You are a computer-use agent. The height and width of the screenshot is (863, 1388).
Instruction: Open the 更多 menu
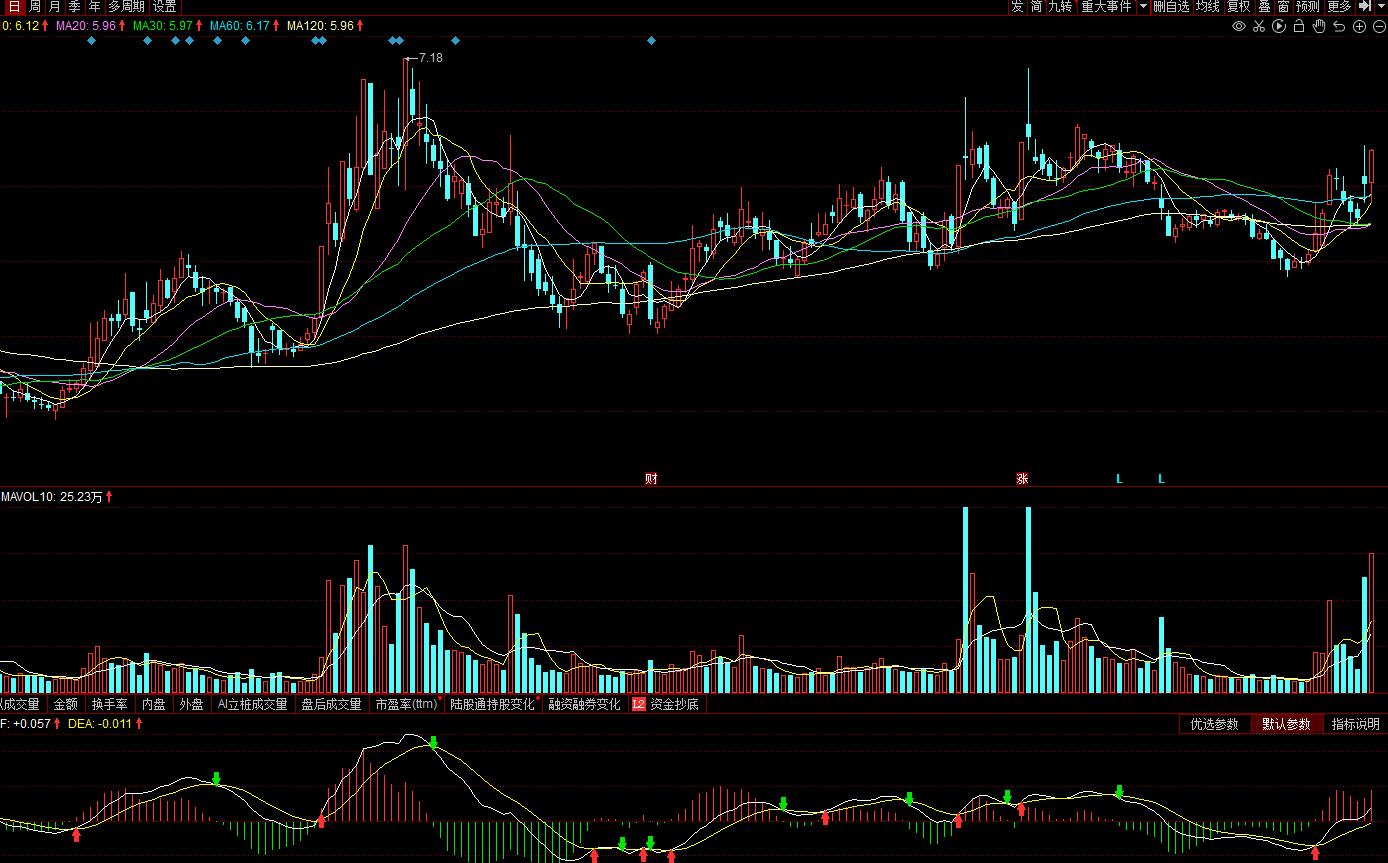(x=1338, y=6)
